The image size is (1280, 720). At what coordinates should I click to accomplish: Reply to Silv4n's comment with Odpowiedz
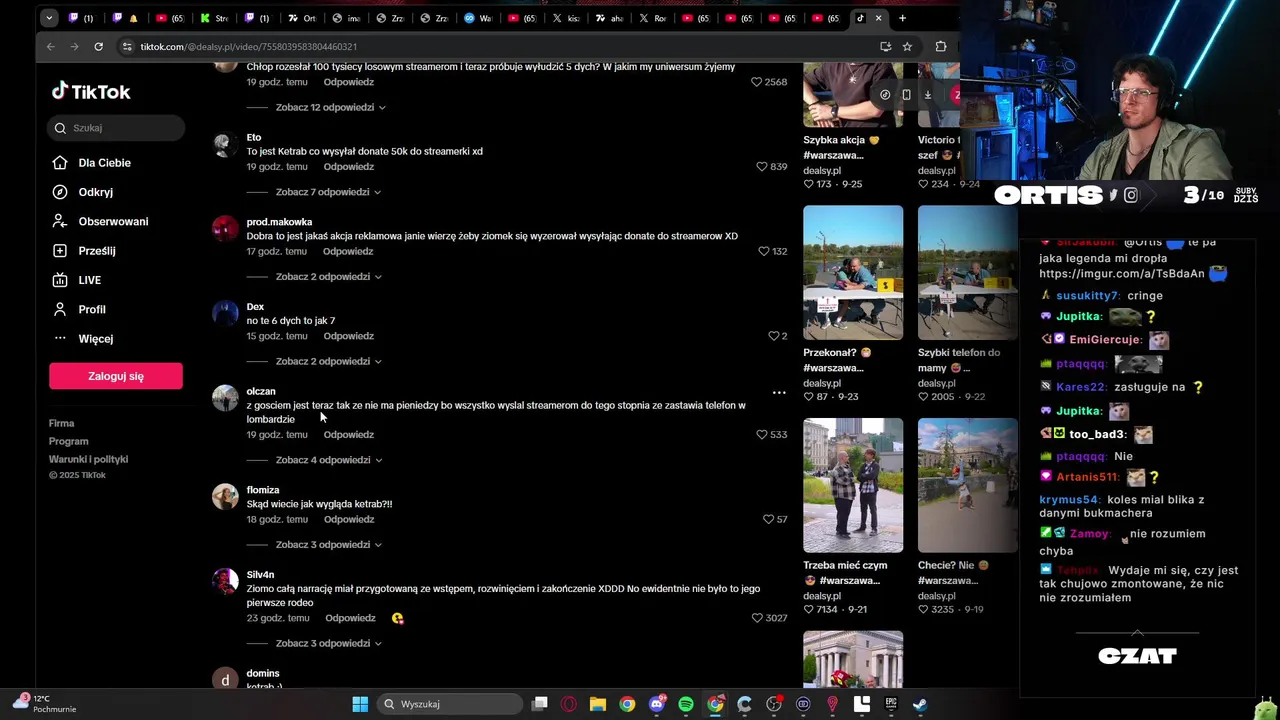tap(350, 618)
